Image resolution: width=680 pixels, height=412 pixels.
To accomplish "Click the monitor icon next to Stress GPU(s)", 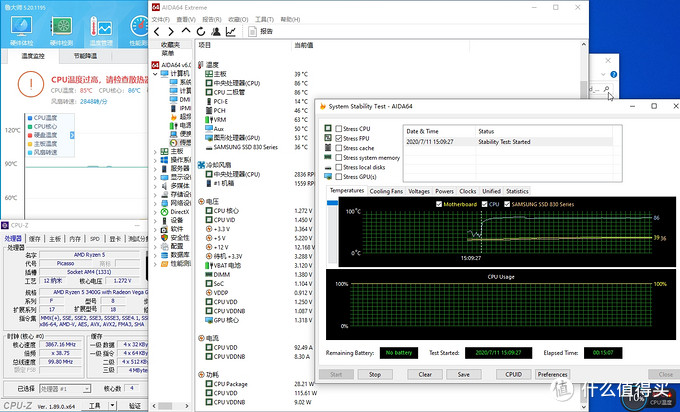I will (328, 177).
